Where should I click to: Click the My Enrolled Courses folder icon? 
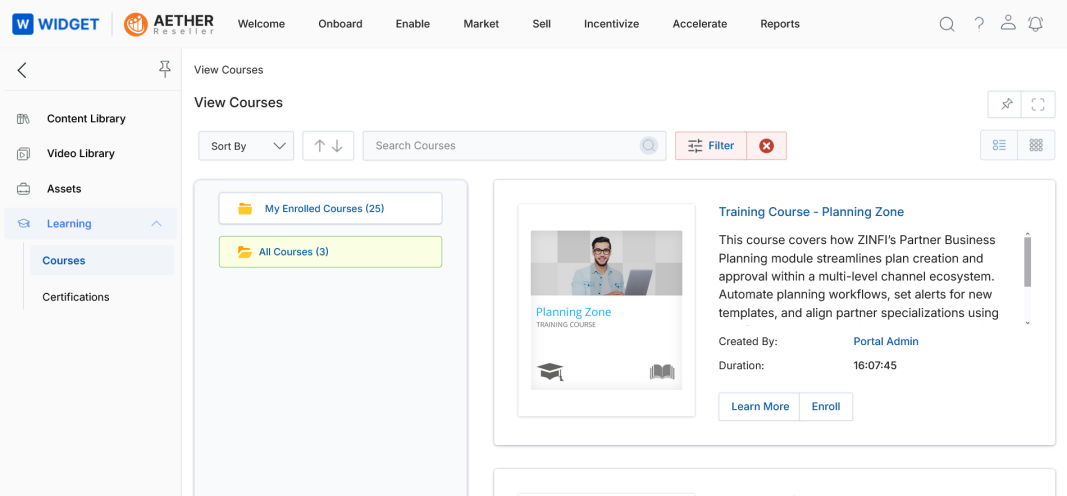point(245,209)
